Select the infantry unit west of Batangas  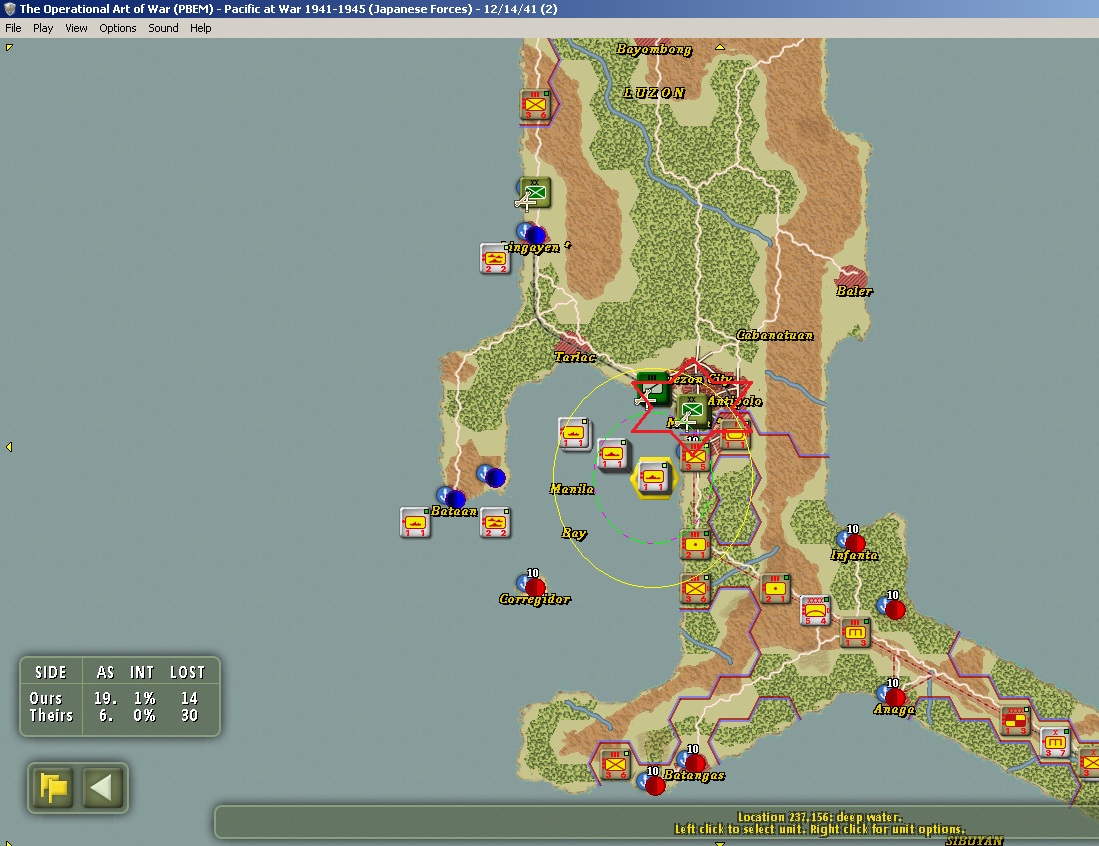(x=615, y=764)
